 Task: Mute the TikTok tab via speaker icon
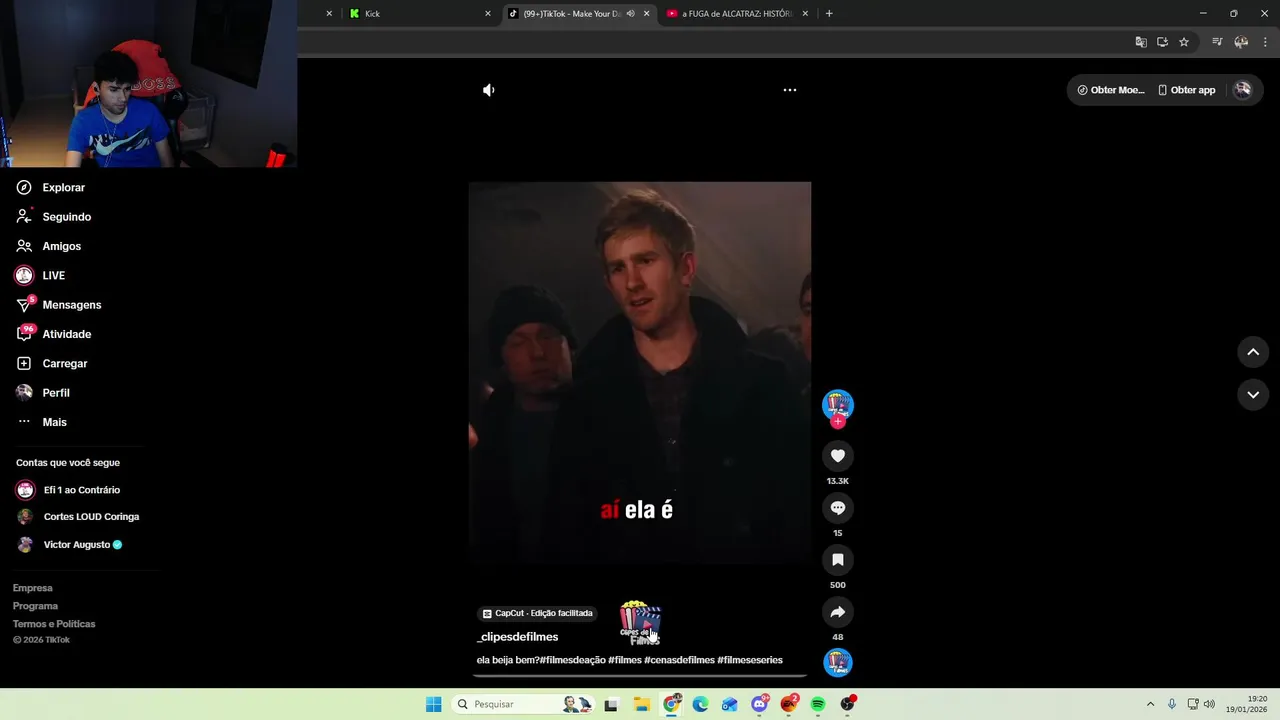pos(631,14)
